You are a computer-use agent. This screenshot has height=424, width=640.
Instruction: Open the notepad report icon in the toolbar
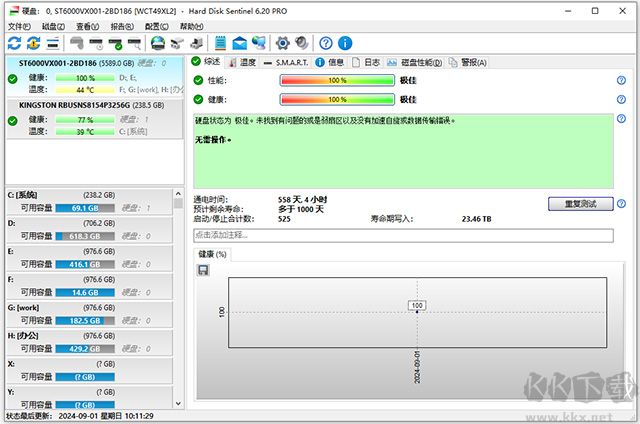(220, 43)
